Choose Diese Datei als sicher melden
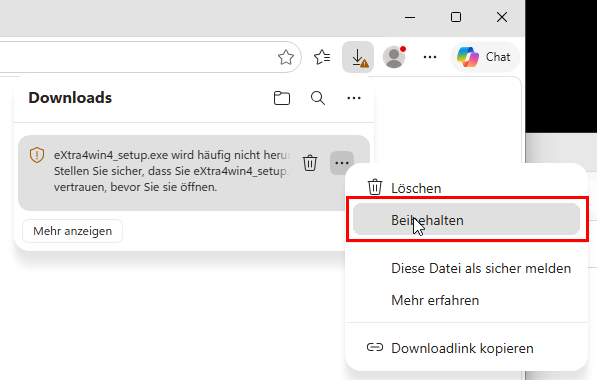The image size is (597, 380). (466, 268)
